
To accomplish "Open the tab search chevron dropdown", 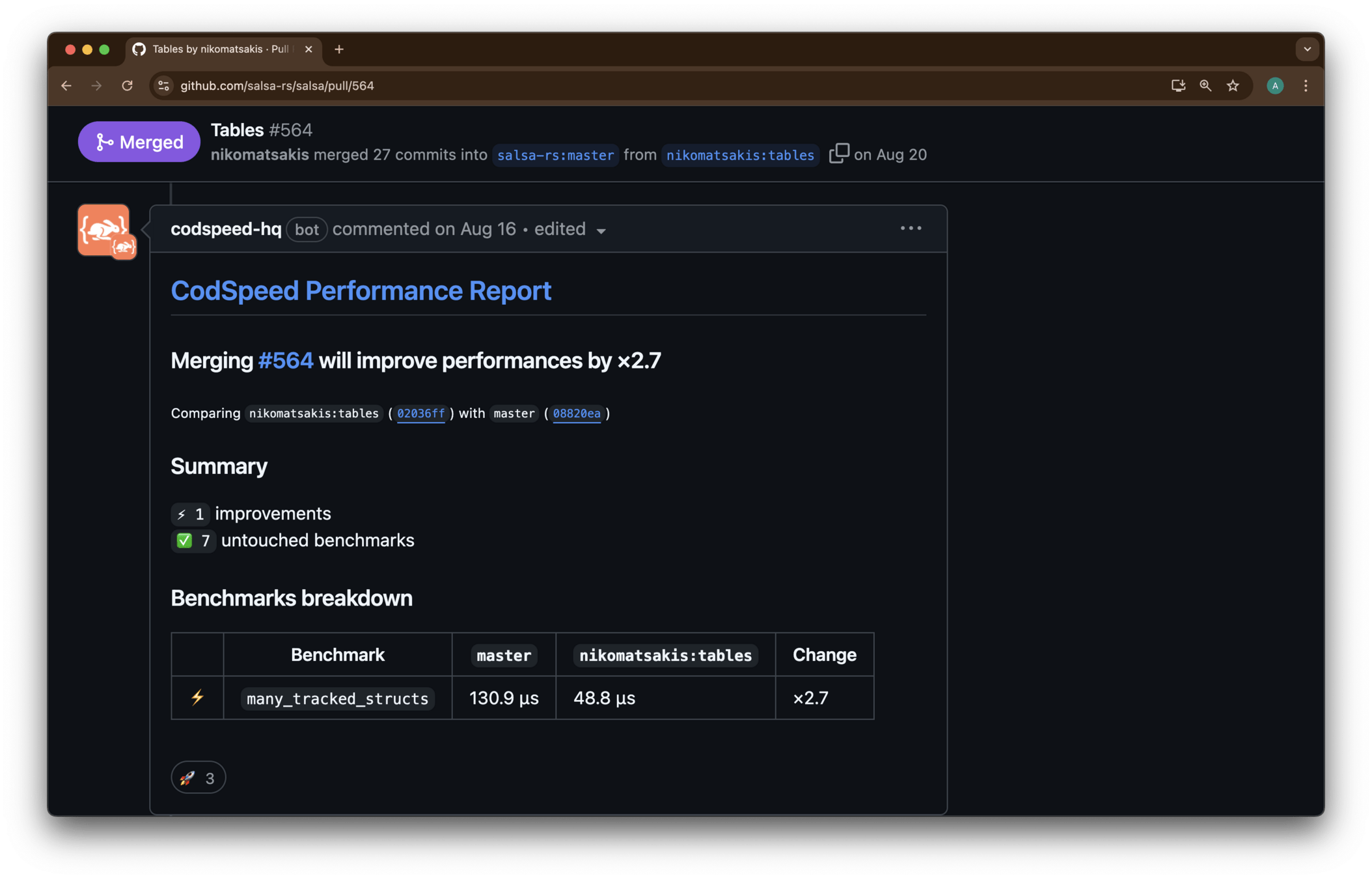I will (1307, 49).
